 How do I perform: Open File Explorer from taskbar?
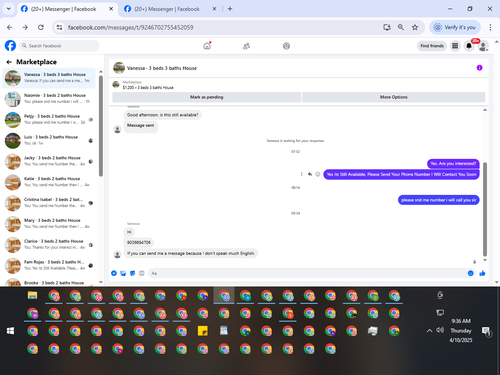[x=32, y=295]
